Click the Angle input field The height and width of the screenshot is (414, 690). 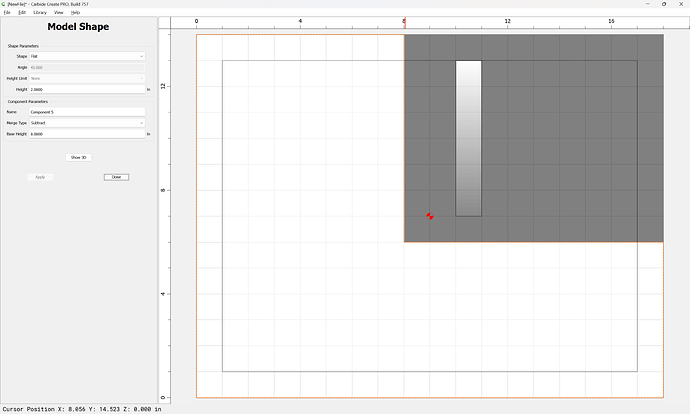pyautogui.click(x=87, y=67)
